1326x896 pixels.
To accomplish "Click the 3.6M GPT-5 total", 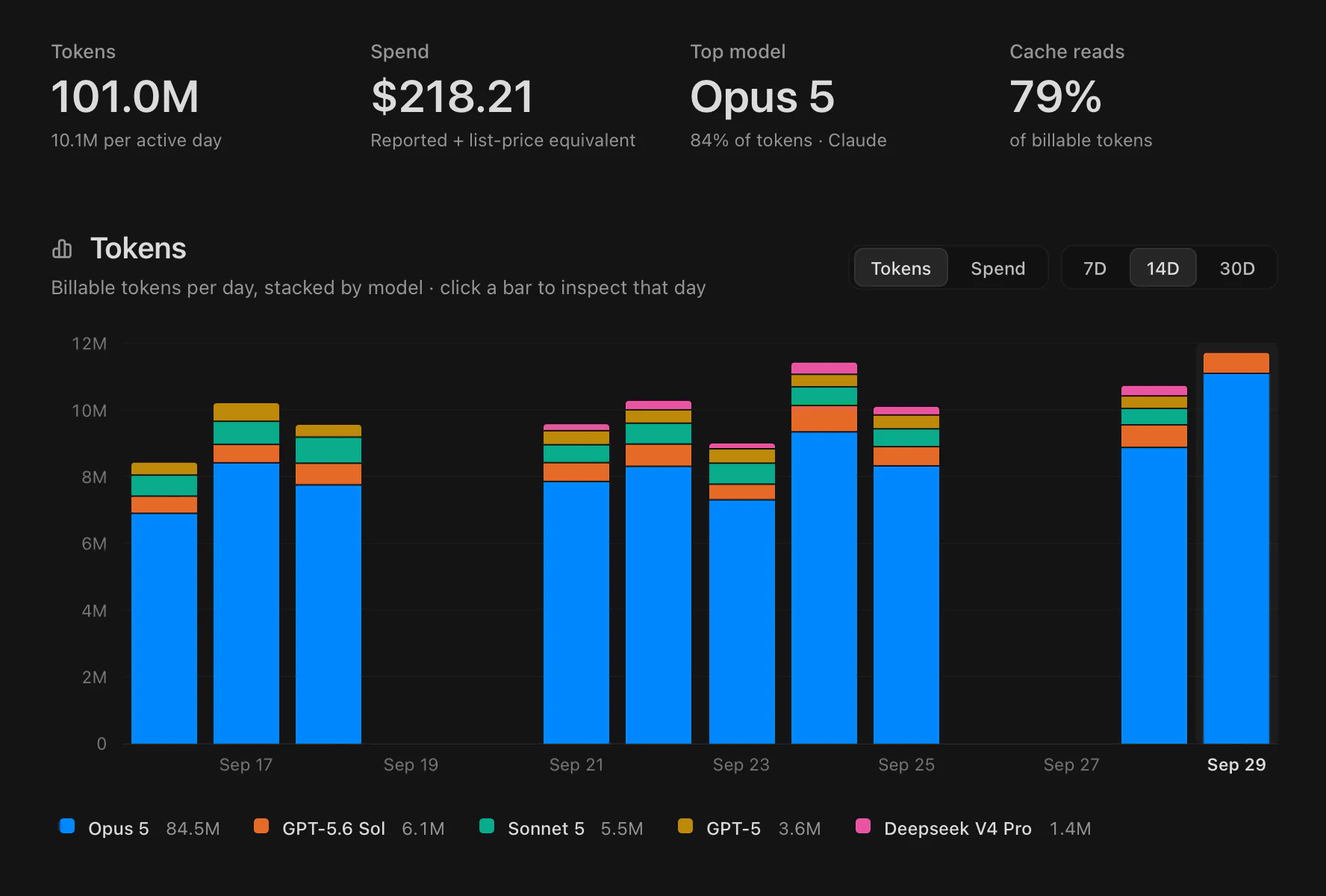I will pyautogui.click(x=800, y=829).
